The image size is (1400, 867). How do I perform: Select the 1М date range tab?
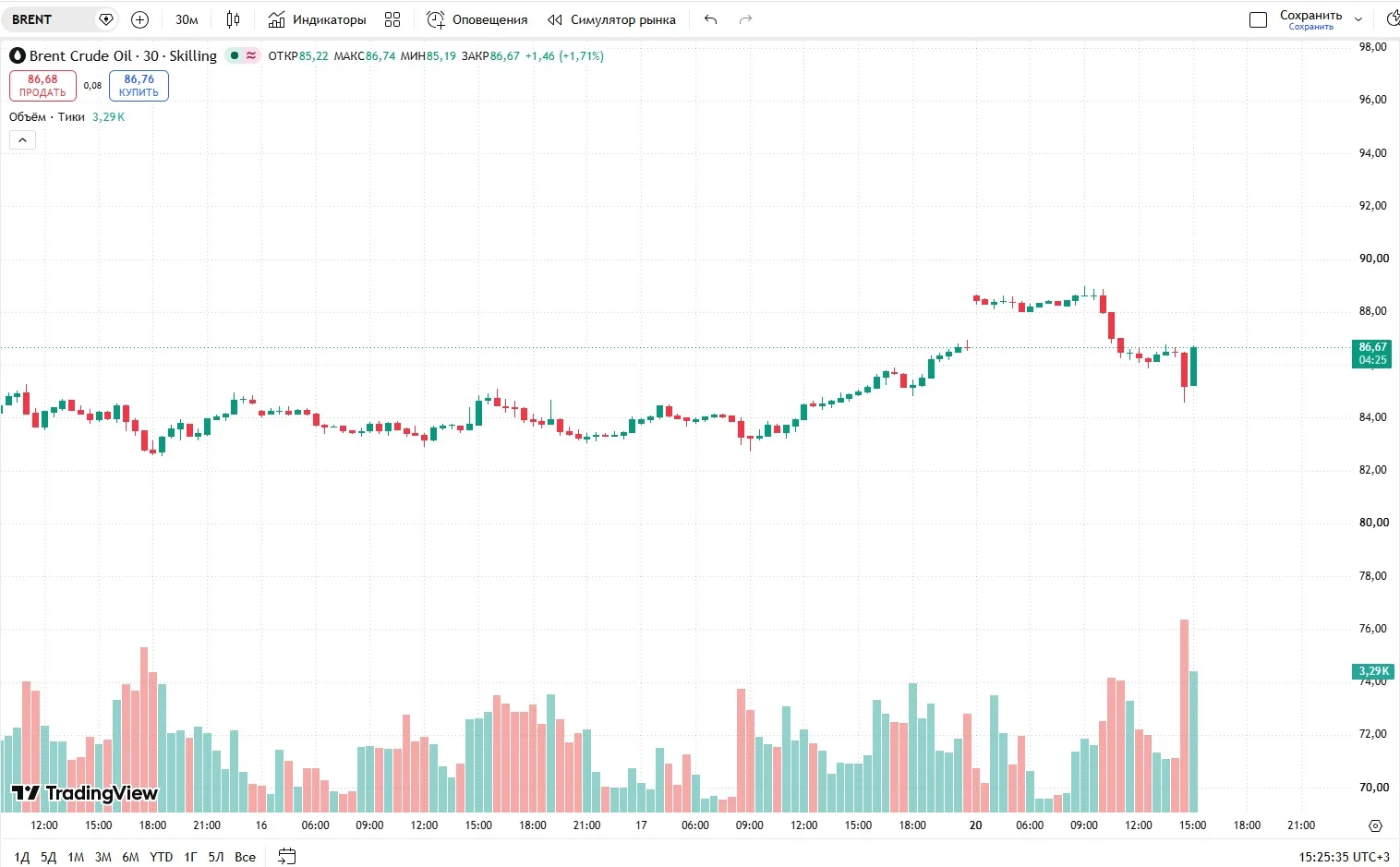76,857
